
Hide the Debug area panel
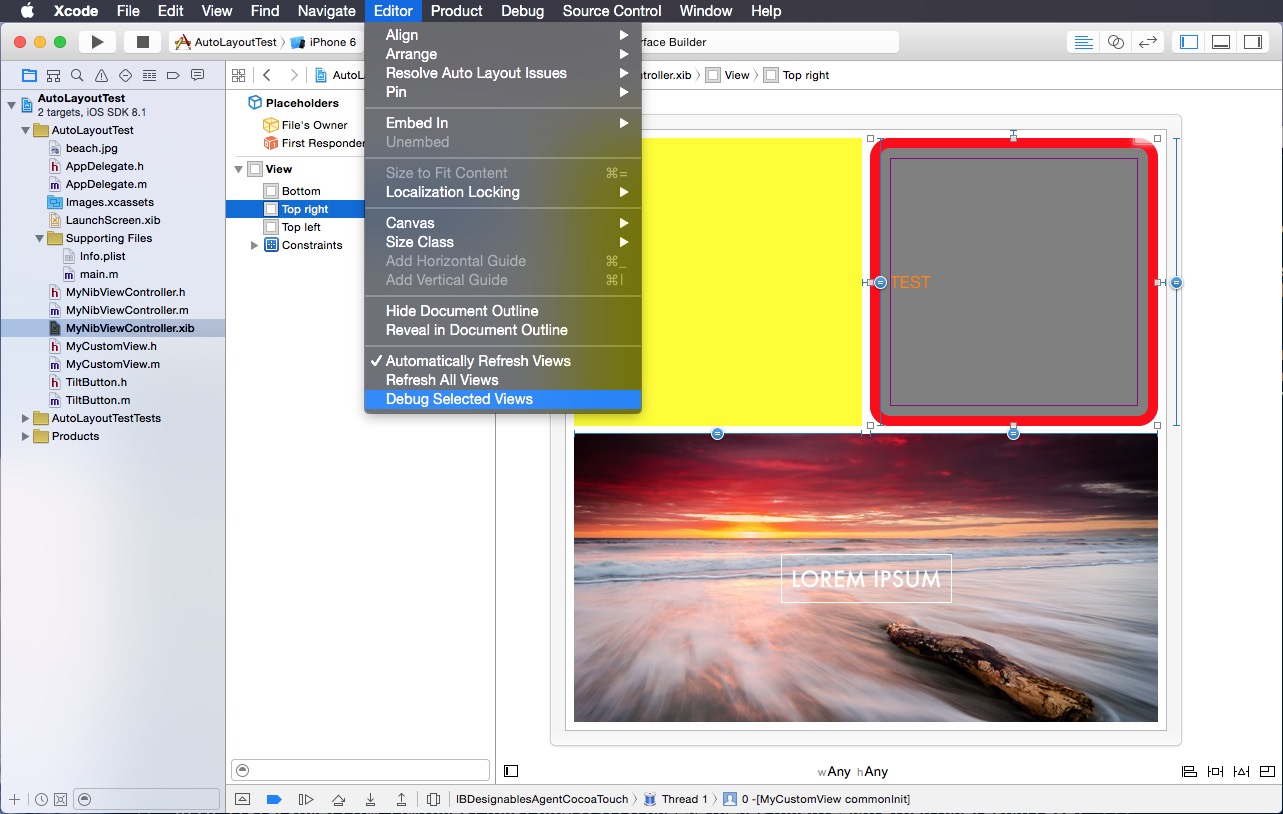coord(242,799)
